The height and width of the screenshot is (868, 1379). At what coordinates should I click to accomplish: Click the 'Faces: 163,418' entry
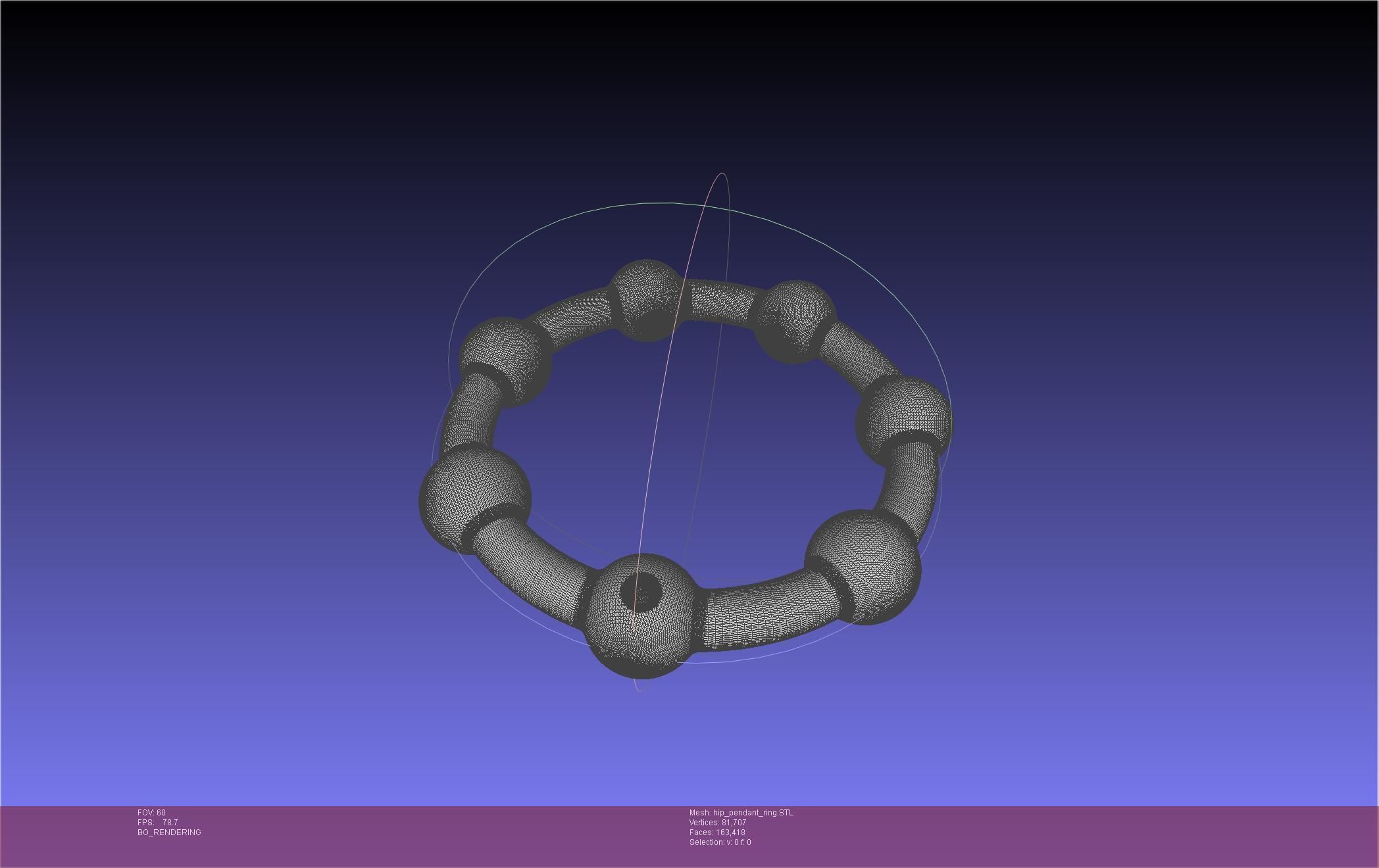click(x=717, y=832)
